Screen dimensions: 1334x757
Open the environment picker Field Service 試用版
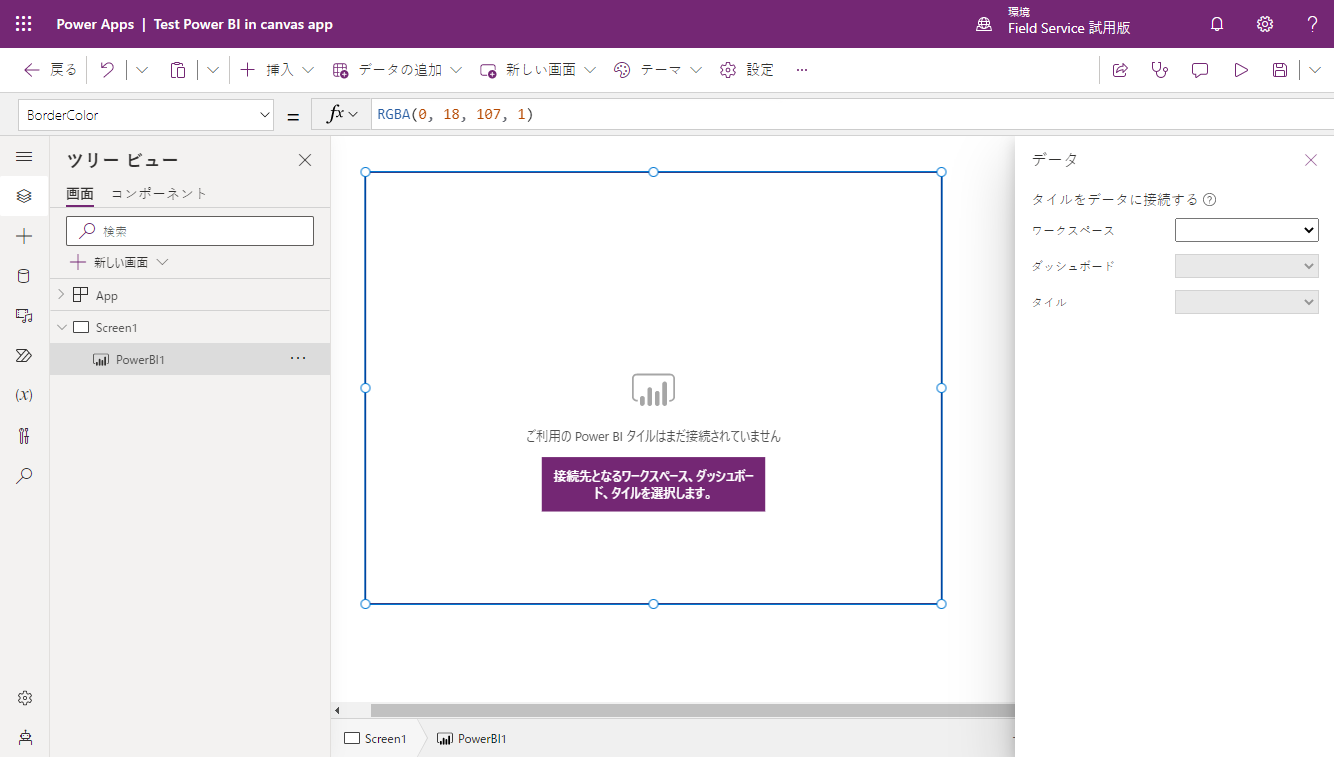1055,21
